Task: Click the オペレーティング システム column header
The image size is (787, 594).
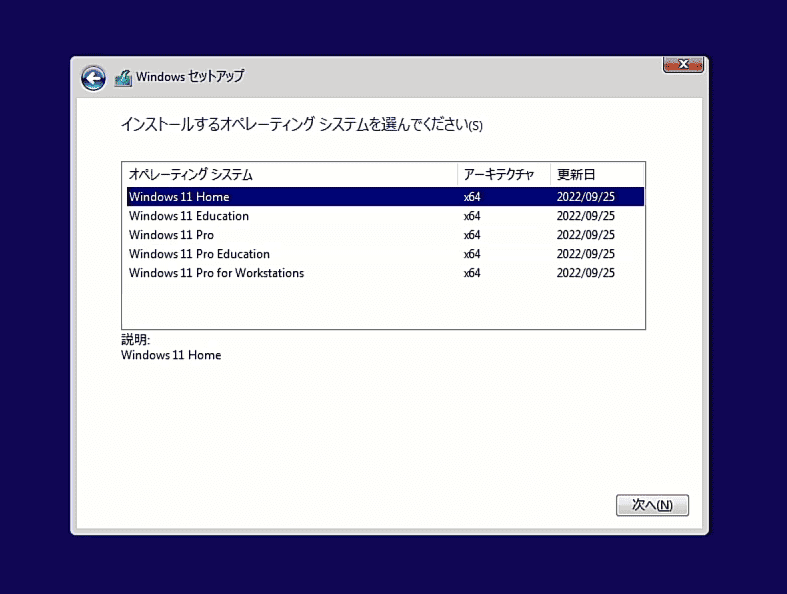Action: click(290, 175)
